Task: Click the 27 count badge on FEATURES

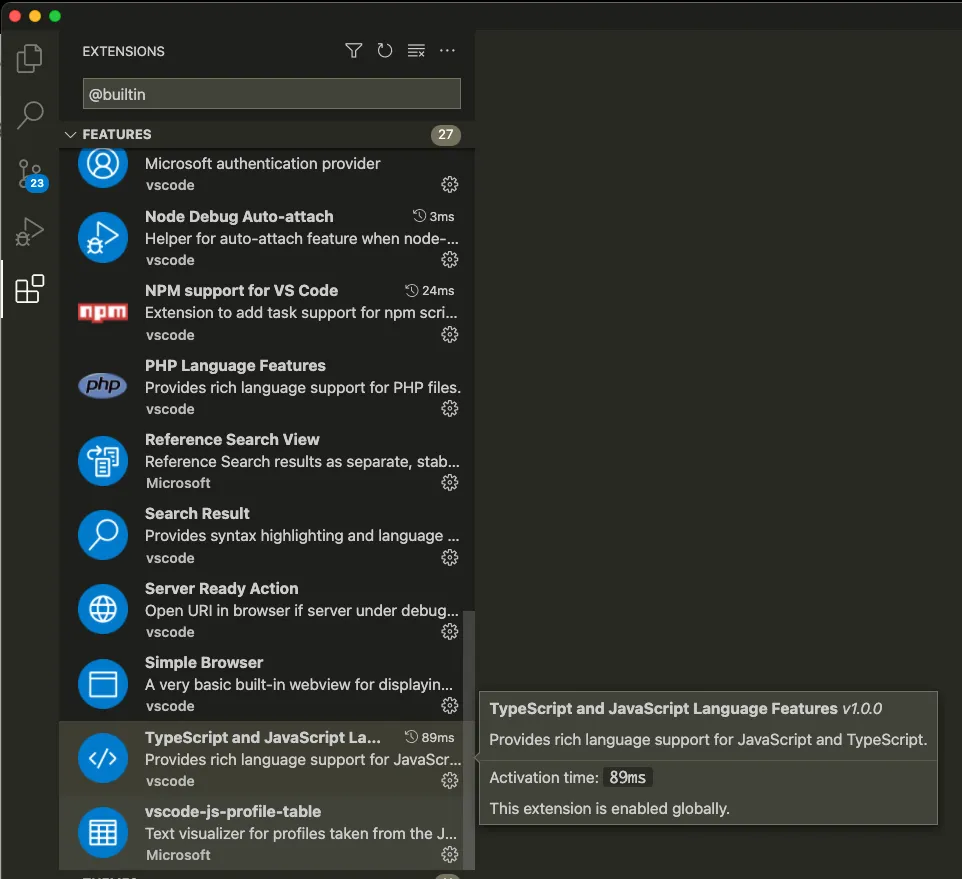Action: 446,134
